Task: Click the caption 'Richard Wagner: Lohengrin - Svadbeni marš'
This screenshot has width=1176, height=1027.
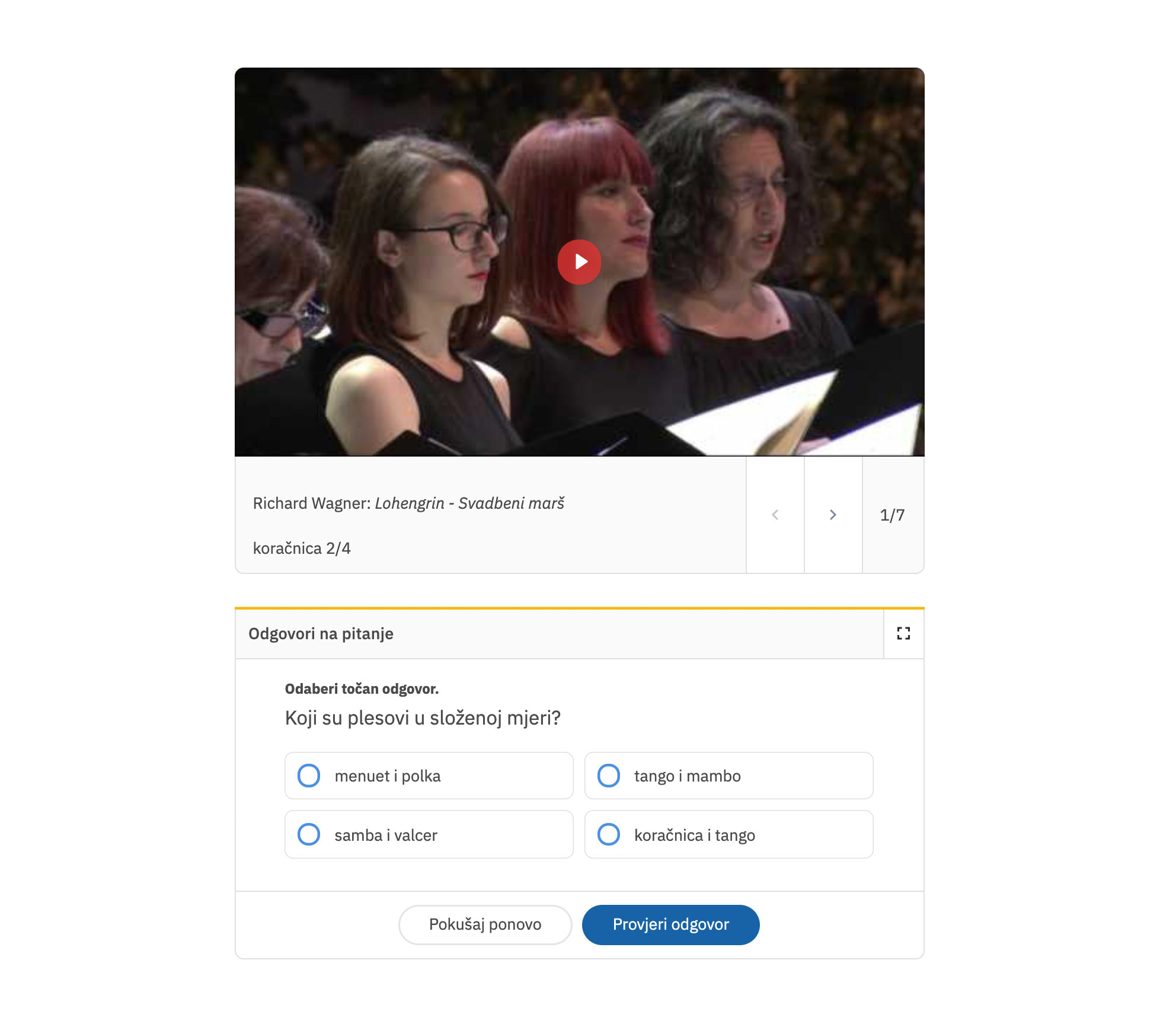Action: click(x=408, y=503)
